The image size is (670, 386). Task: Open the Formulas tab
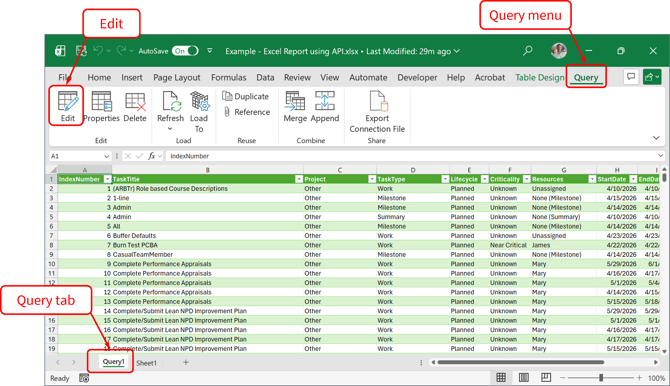point(229,77)
